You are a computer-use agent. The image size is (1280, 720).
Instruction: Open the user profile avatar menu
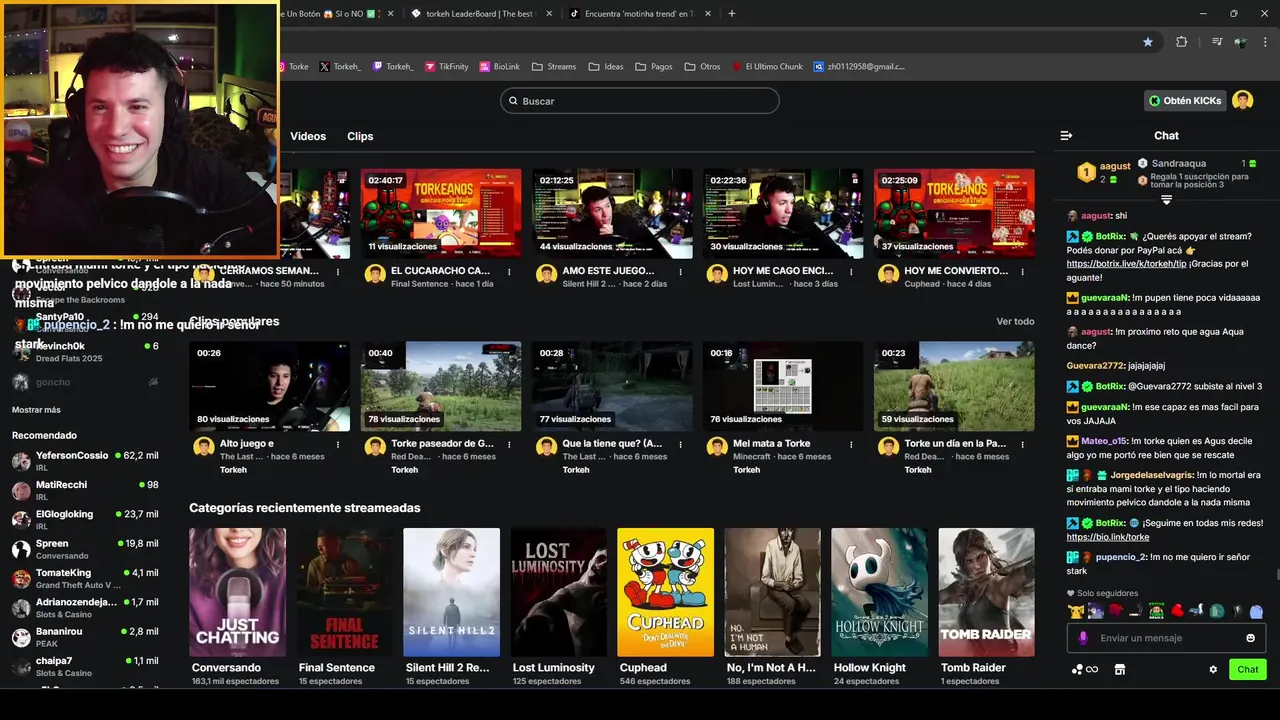pos(1242,100)
